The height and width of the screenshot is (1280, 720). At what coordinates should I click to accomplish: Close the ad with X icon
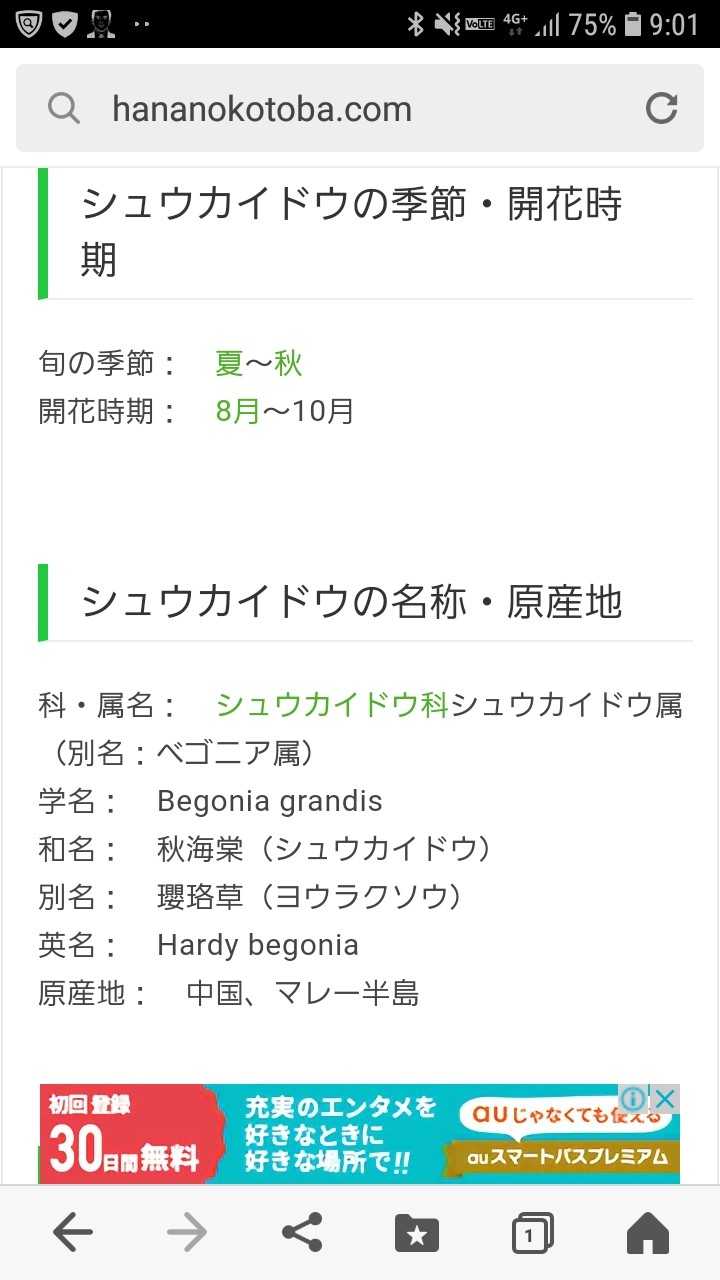click(x=666, y=1098)
